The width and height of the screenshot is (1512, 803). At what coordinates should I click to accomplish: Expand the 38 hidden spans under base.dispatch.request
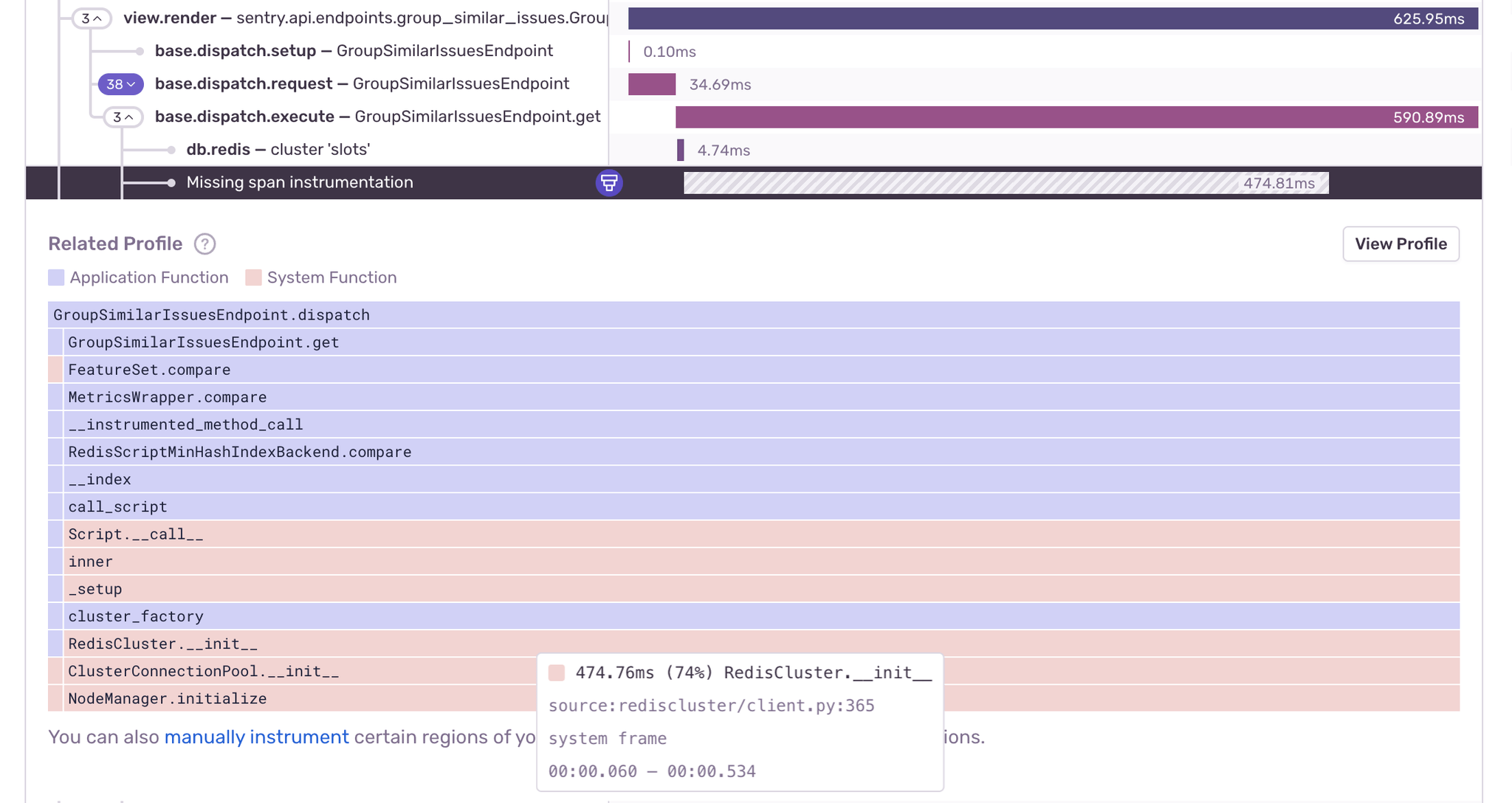coord(120,84)
